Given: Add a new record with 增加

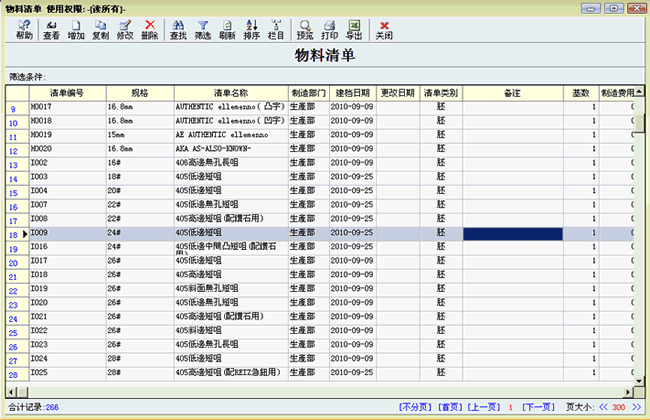Looking at the screenshot, I should [76, 30].
